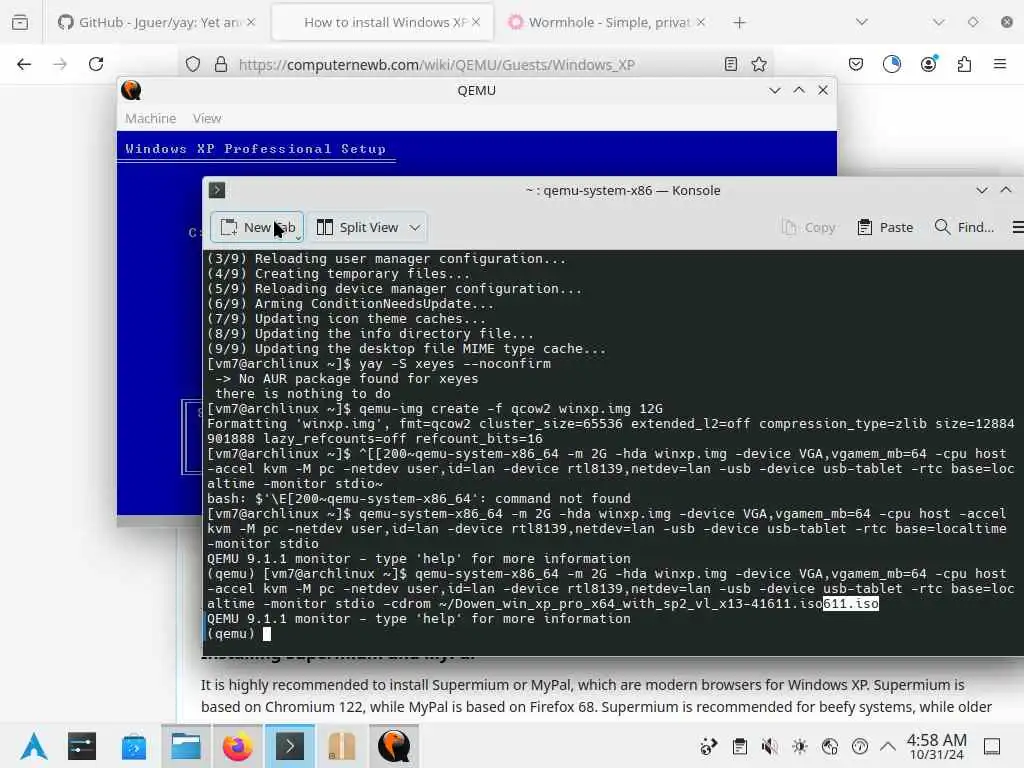This screenshot has height=768, width=1024.
Task: Open System Settings from the taskbar
Action: [82, 746]
